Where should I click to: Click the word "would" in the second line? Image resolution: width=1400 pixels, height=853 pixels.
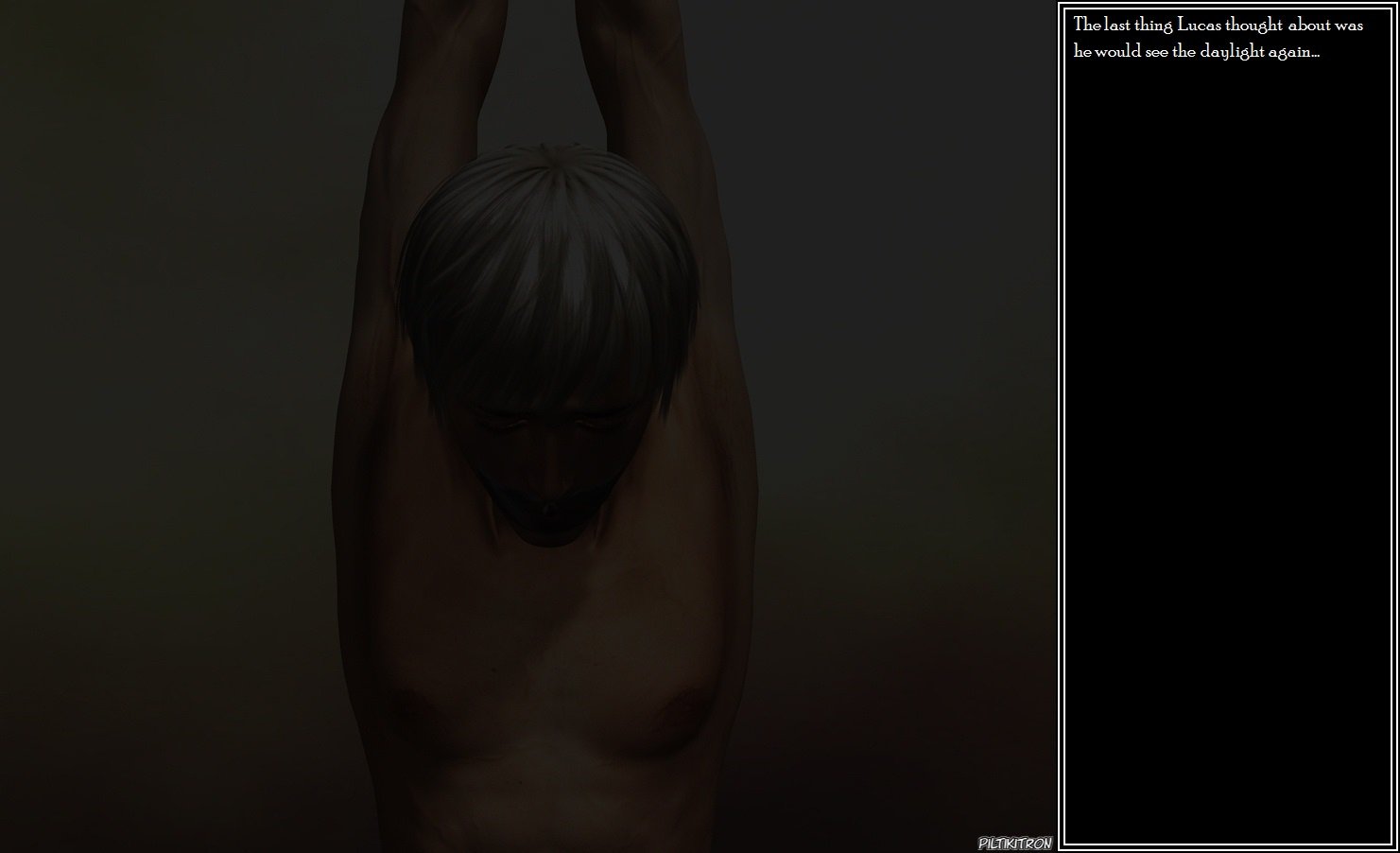click(1118, 52)
